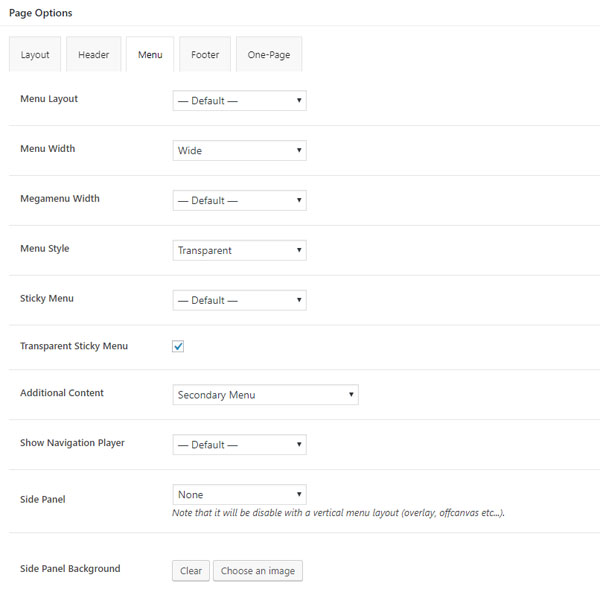Image resolution: width=600 pixels, height=601 pixels.
Task: Expand the Show Navigation Player dropdown
Action: tap(240, 445)
